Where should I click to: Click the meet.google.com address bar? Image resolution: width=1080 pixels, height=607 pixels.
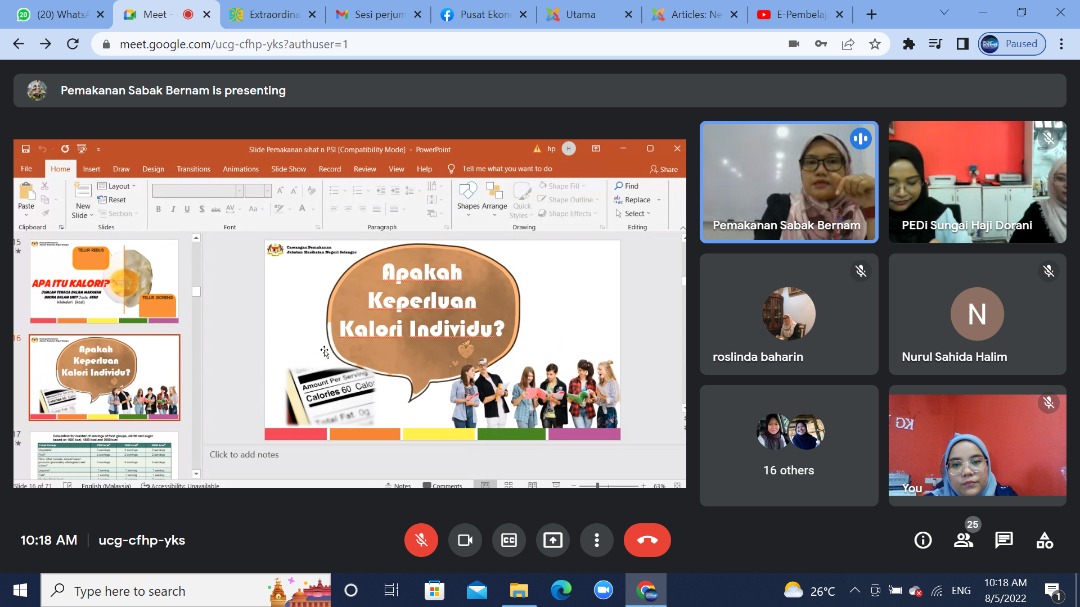tap(400, 44)
